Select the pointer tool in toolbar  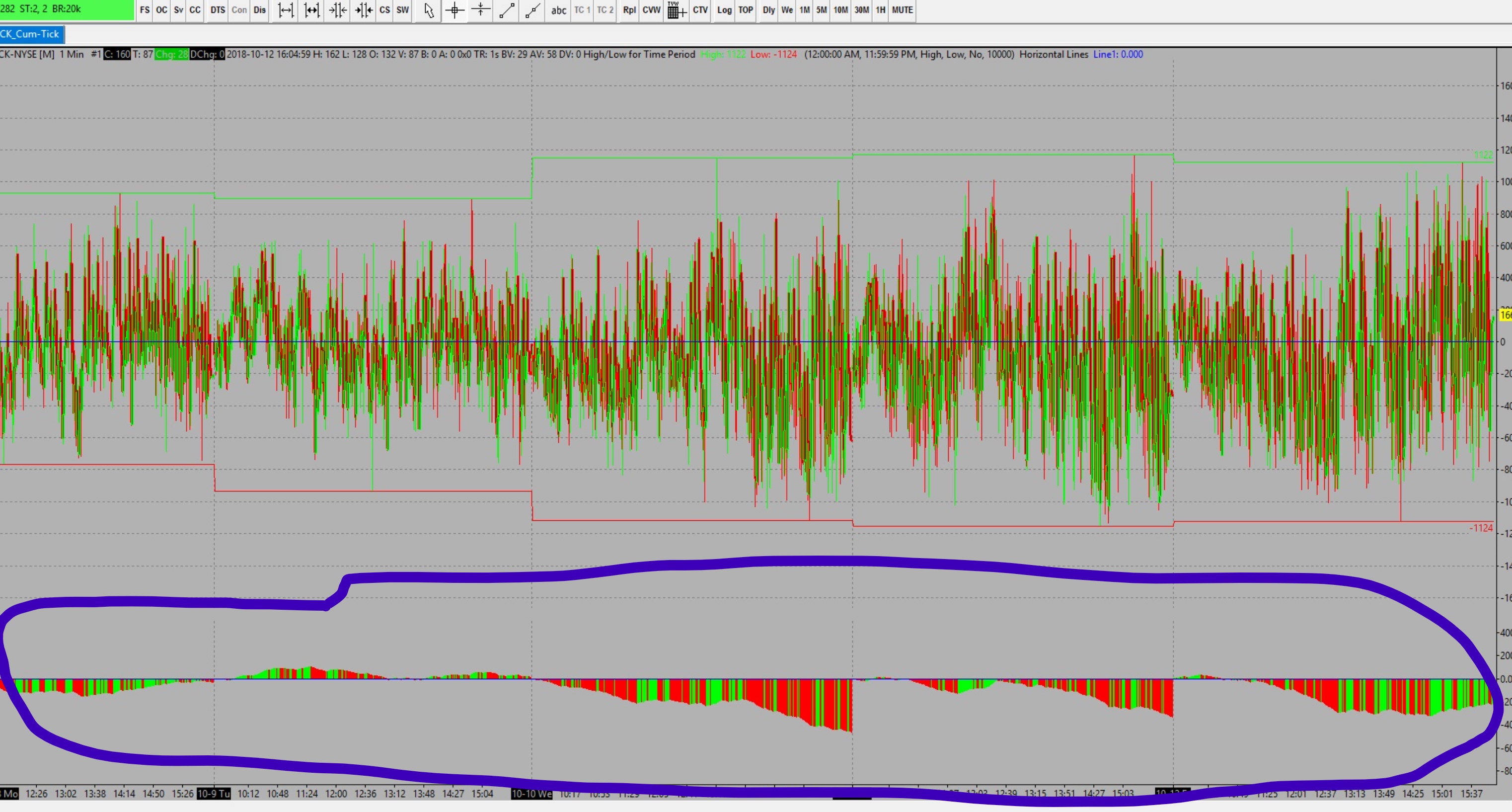click(x=429, y=10)
